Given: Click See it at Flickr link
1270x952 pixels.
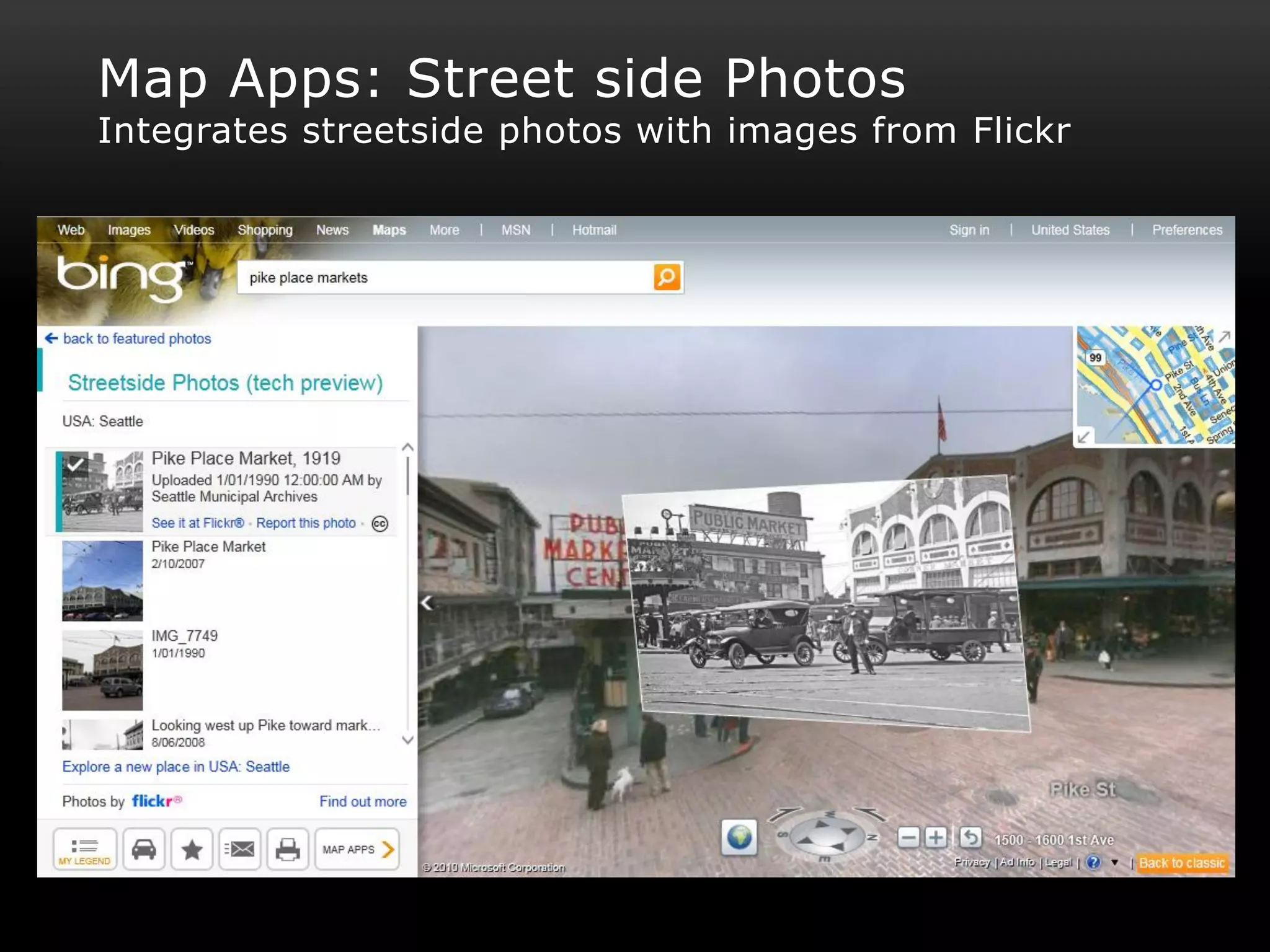Looking at the screenshot, I should click(198, 523).
